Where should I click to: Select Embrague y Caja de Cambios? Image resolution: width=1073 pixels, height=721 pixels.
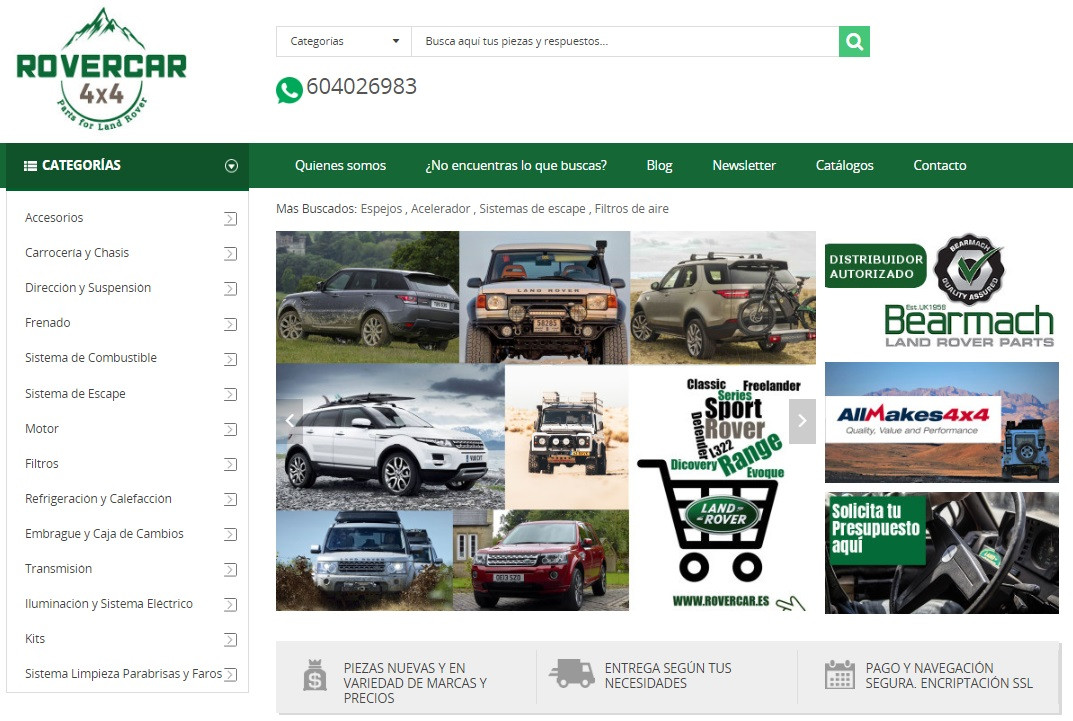(x=104, y=534)
